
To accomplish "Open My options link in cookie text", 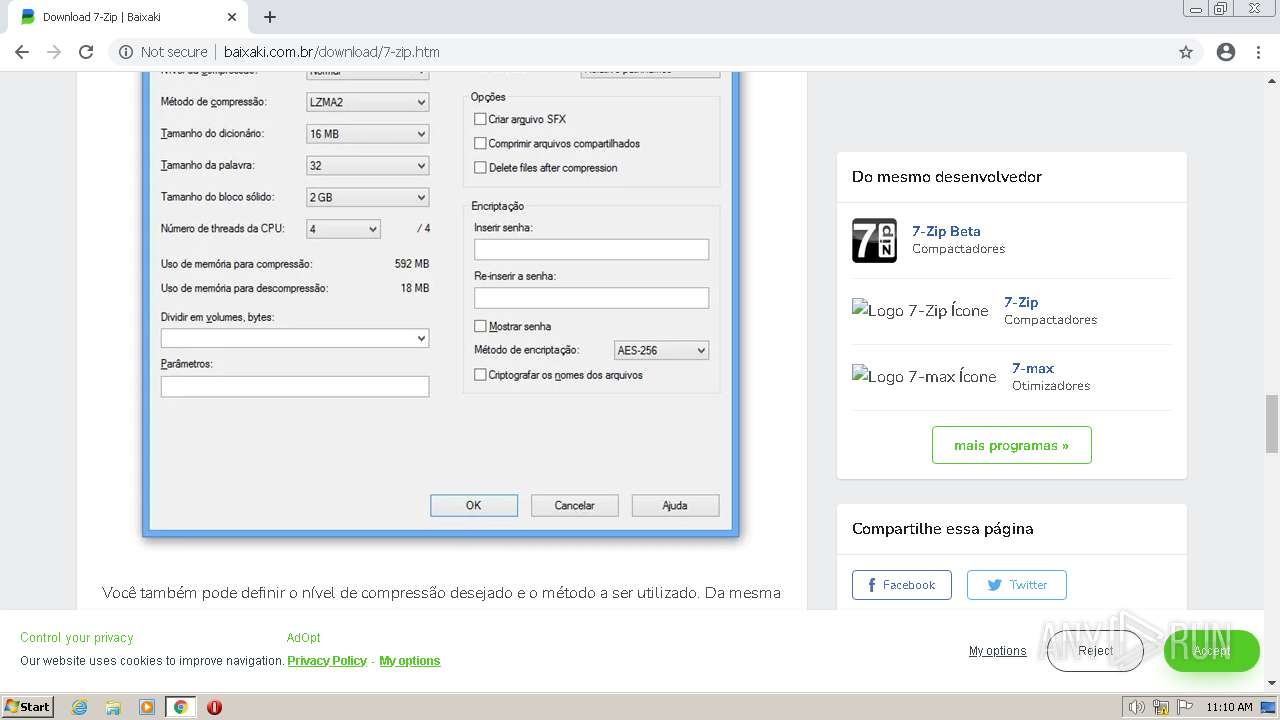I will pos(410,661).
